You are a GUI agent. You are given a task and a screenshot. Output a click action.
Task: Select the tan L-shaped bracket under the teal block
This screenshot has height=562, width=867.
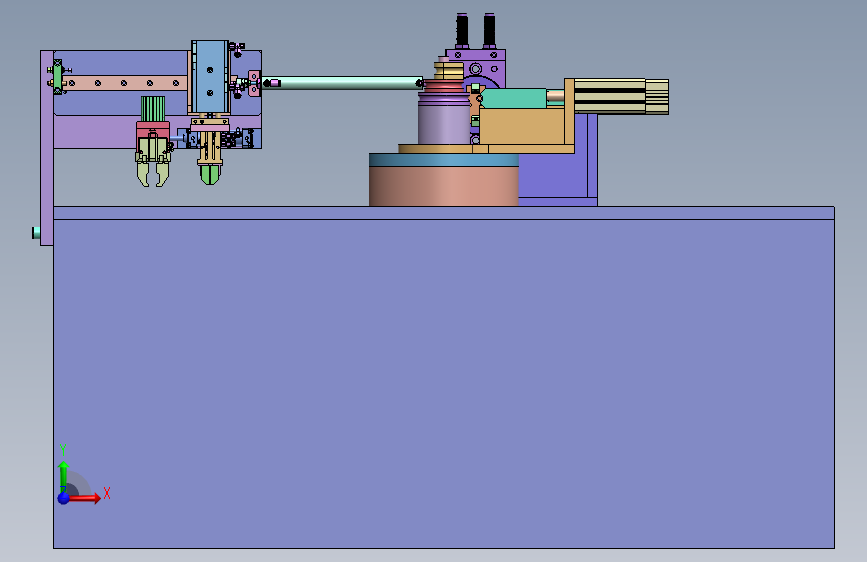click(x=523, y=126)
